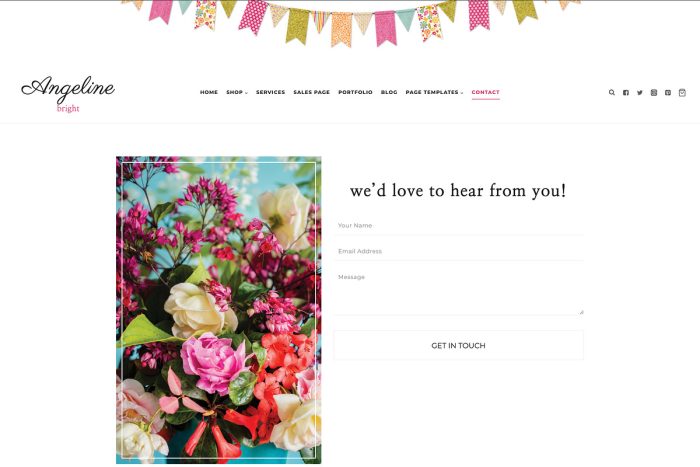Open the Portfolio page link

[x=355, y=92]
